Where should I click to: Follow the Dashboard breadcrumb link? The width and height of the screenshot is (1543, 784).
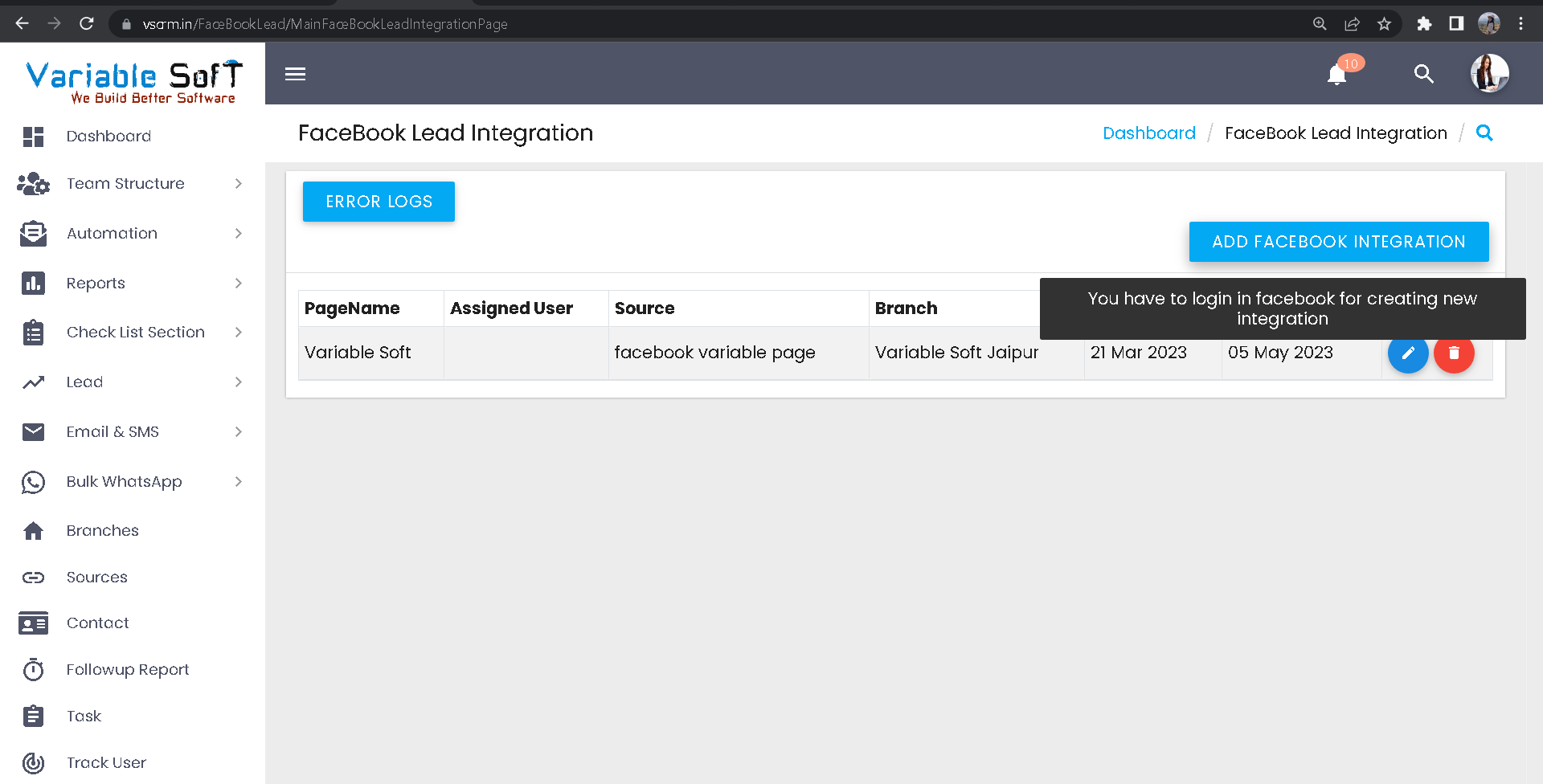(1148, 133)
